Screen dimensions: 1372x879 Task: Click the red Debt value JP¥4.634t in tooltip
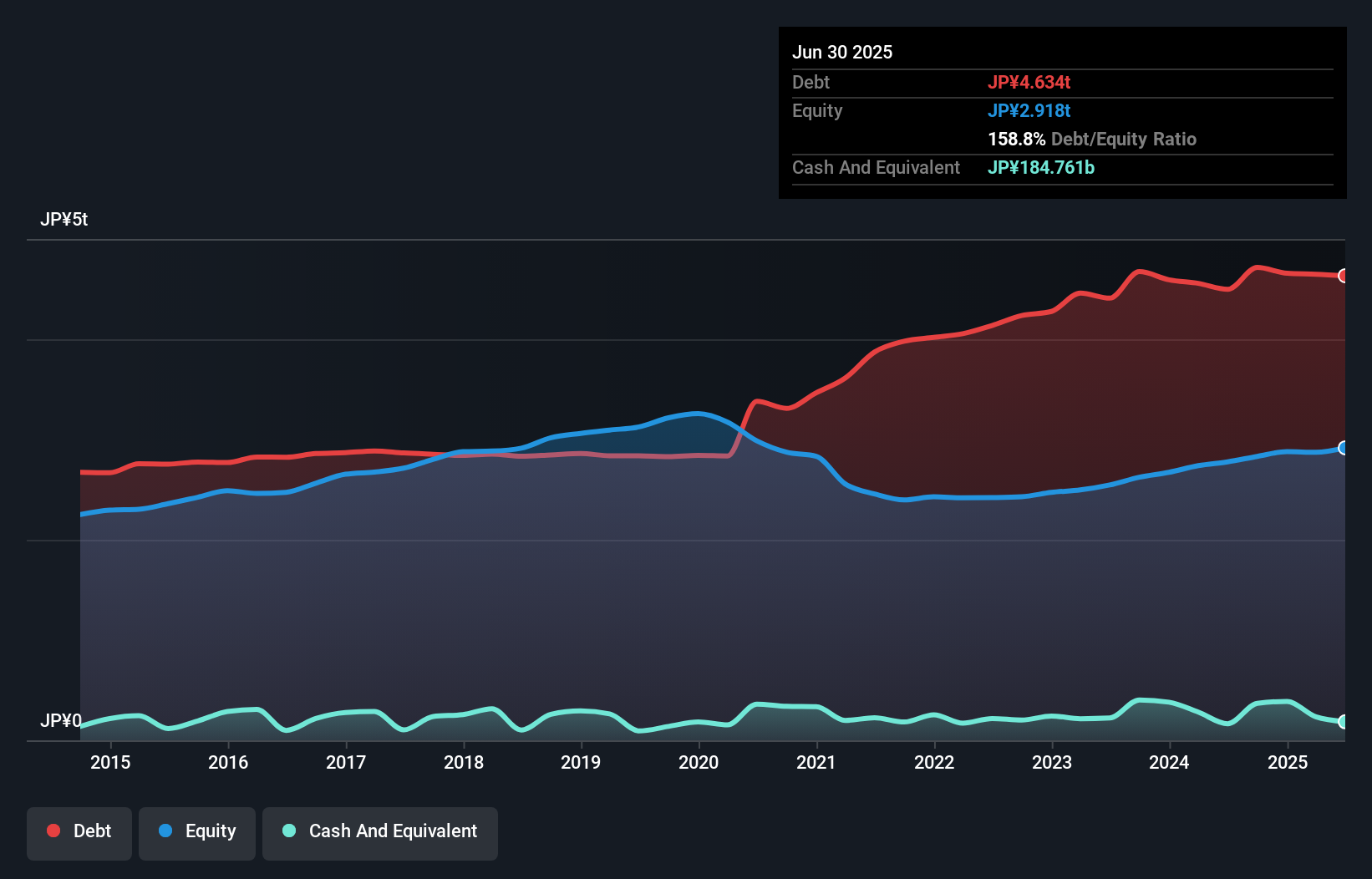(x=1030, y=82)
